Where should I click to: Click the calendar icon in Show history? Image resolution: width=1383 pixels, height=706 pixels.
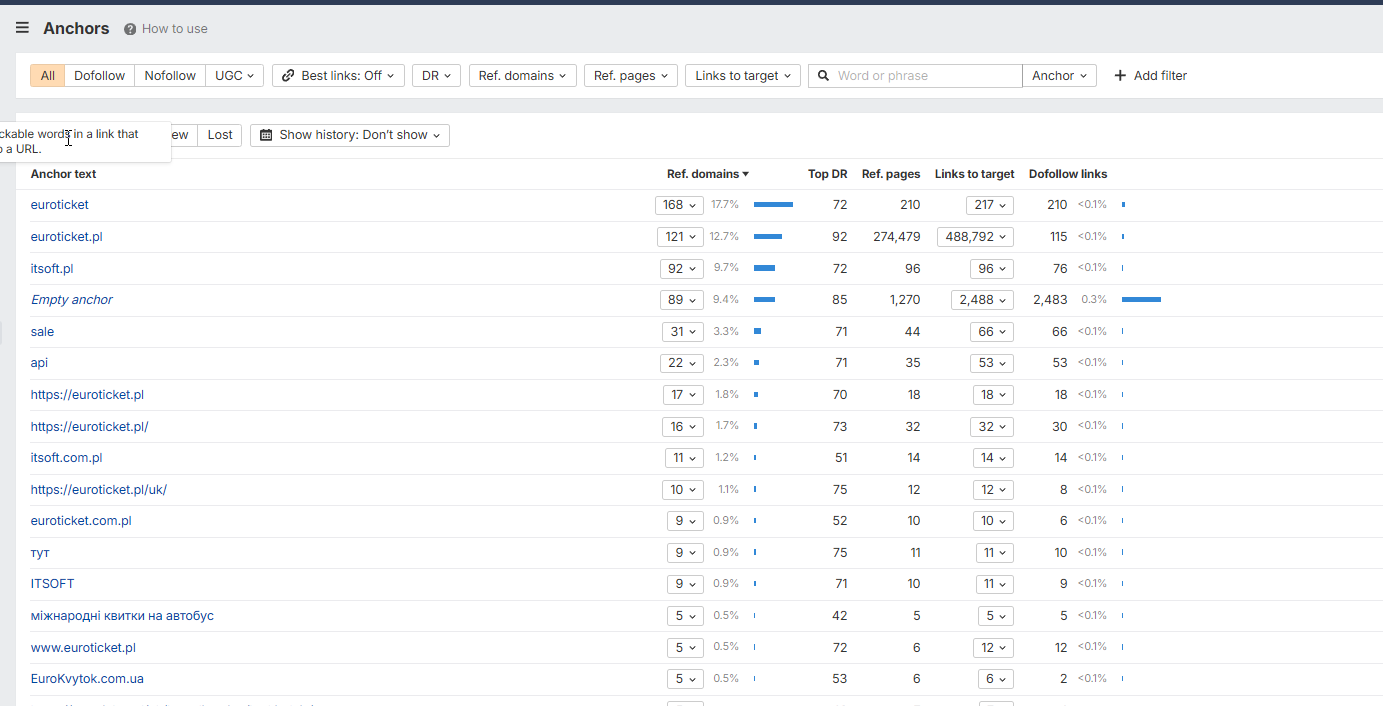266,135
